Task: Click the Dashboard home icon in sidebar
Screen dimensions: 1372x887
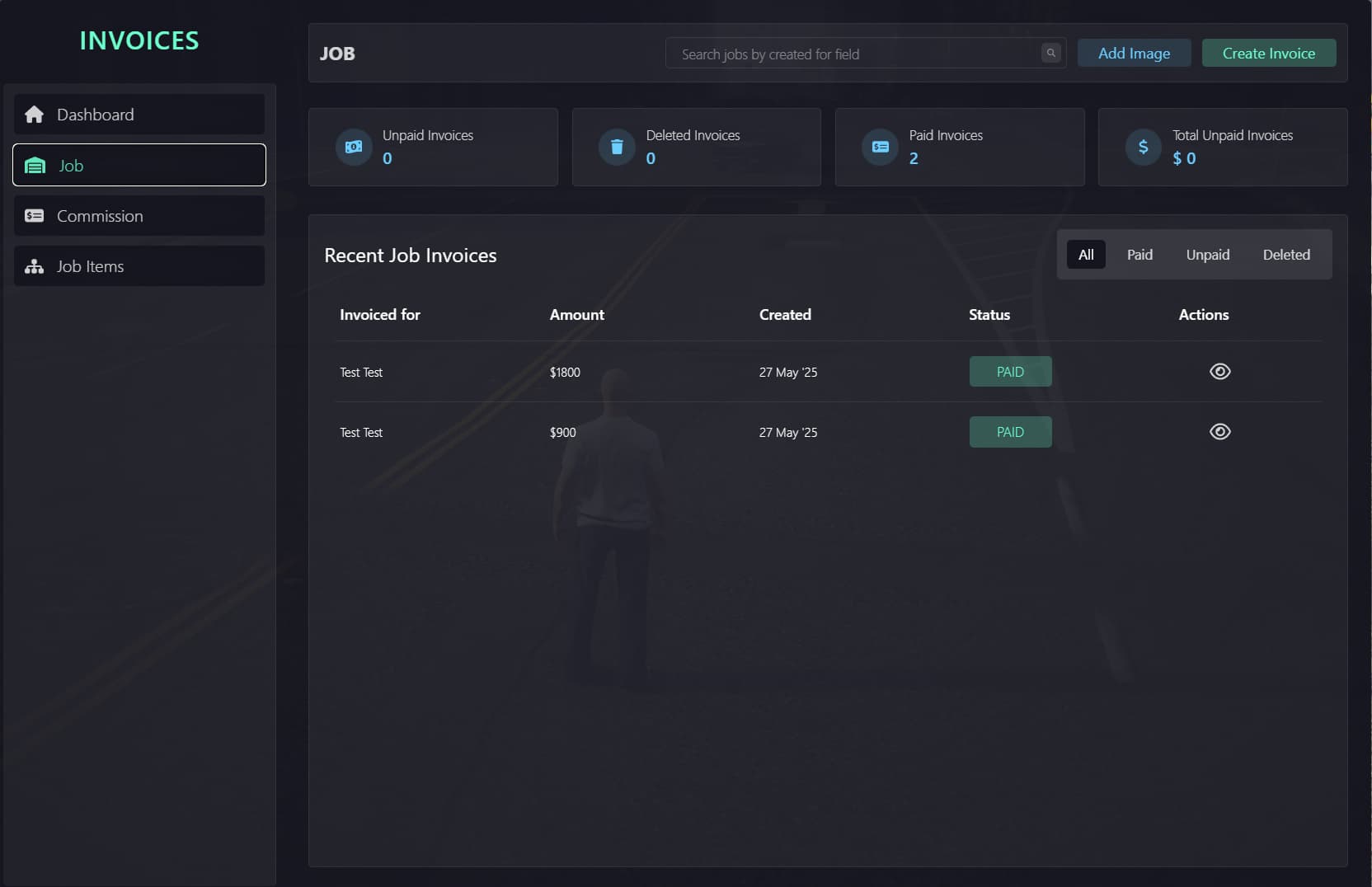Action: point(34,114)
